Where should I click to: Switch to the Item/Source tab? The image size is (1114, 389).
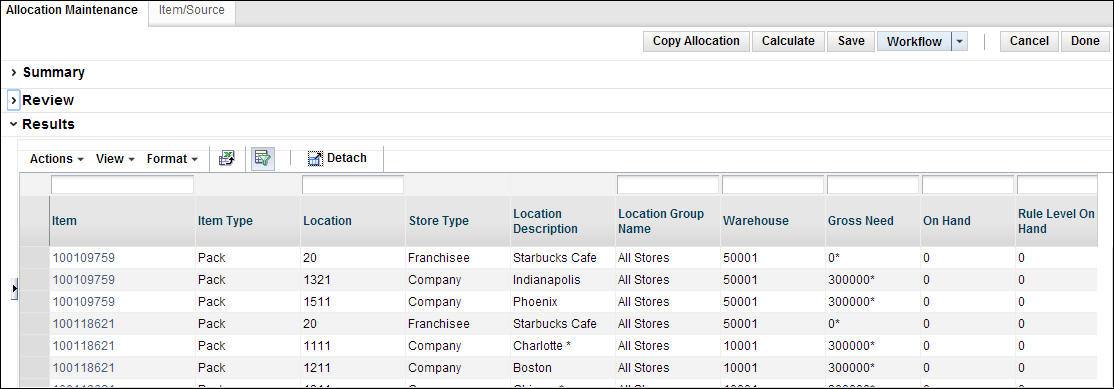[192, 11]
